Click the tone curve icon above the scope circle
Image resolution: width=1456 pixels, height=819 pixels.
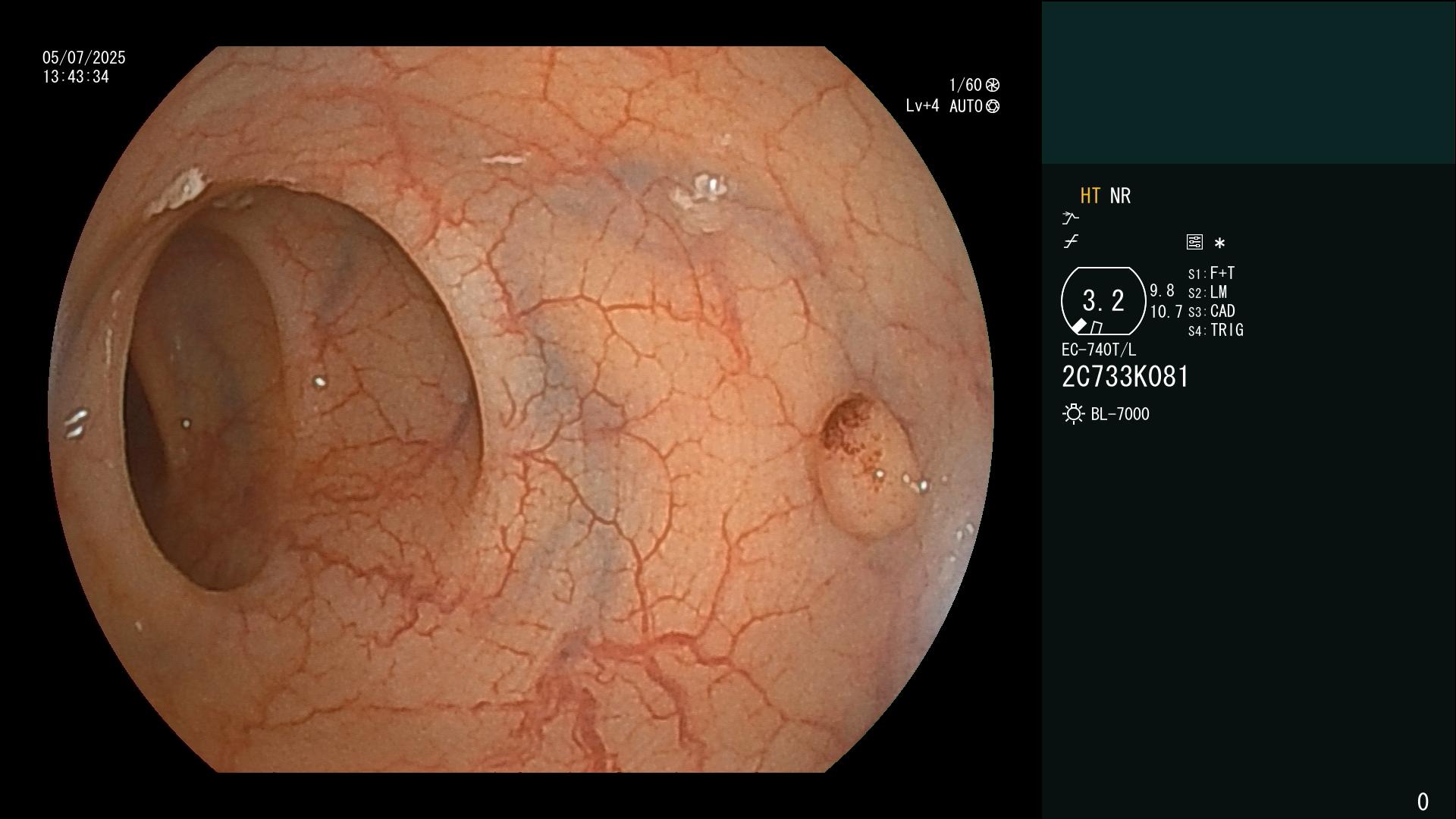pyautogui.click(x=1071, y=242)
